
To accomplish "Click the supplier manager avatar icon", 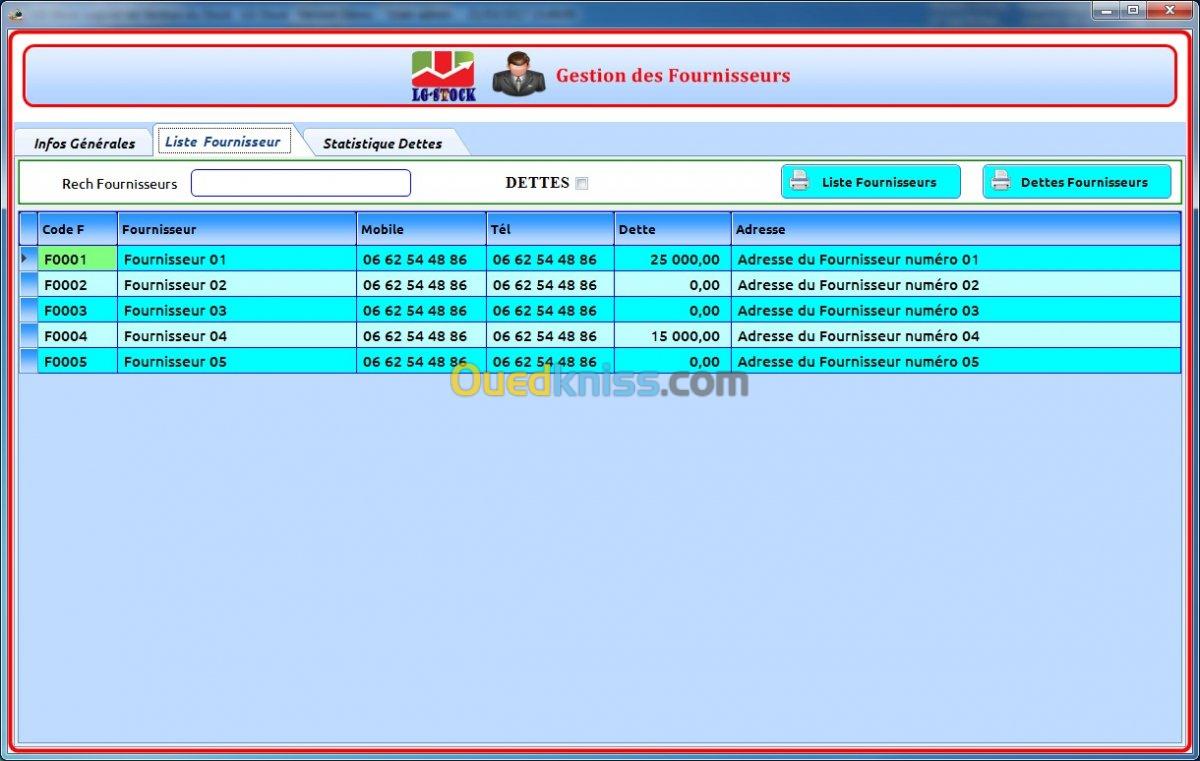I will pos(519,75).
